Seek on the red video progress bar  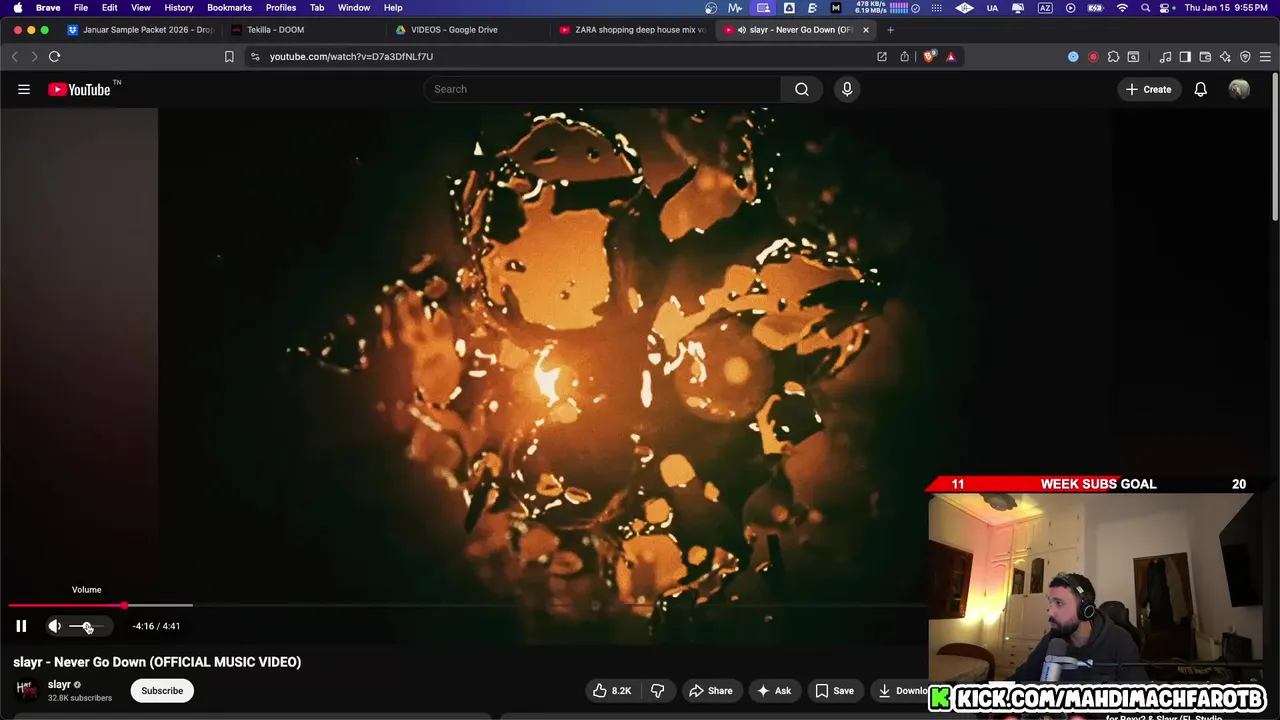click(66, 605)
